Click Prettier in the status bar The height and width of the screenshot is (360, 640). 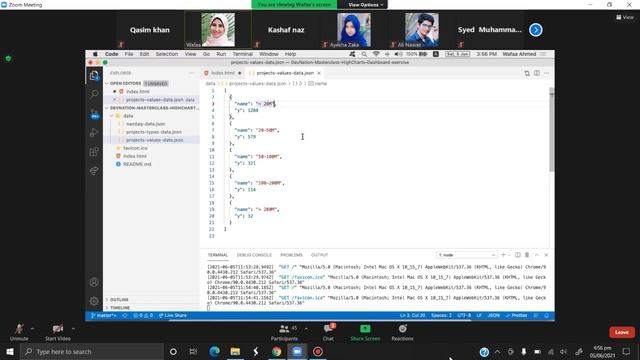coord(517,316)
